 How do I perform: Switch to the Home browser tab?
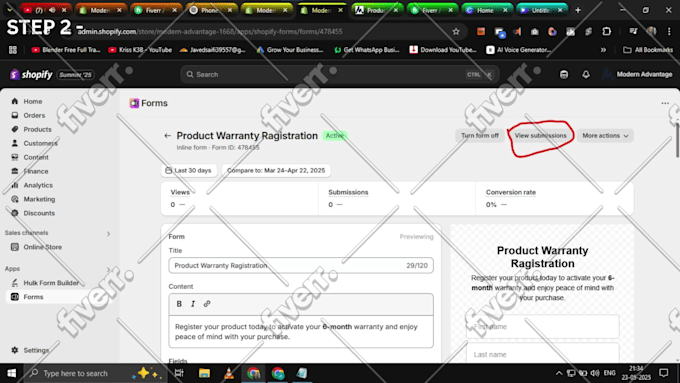[x=487, y=10]
